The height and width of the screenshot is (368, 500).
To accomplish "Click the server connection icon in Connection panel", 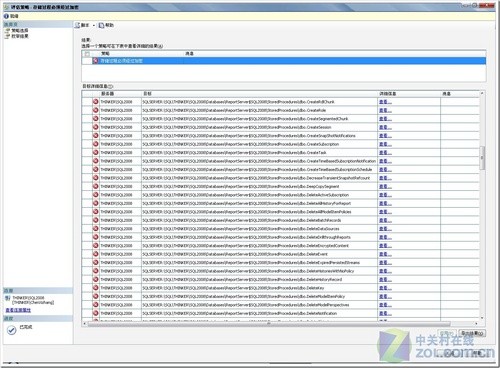I will click(x=8, y=298).
